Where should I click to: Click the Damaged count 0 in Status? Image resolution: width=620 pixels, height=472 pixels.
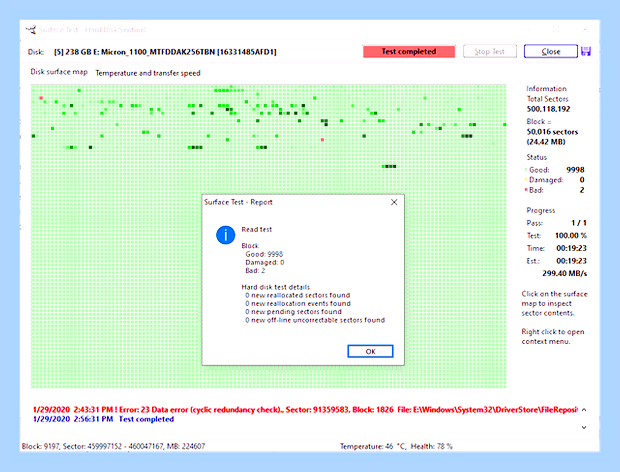(582, 180)
